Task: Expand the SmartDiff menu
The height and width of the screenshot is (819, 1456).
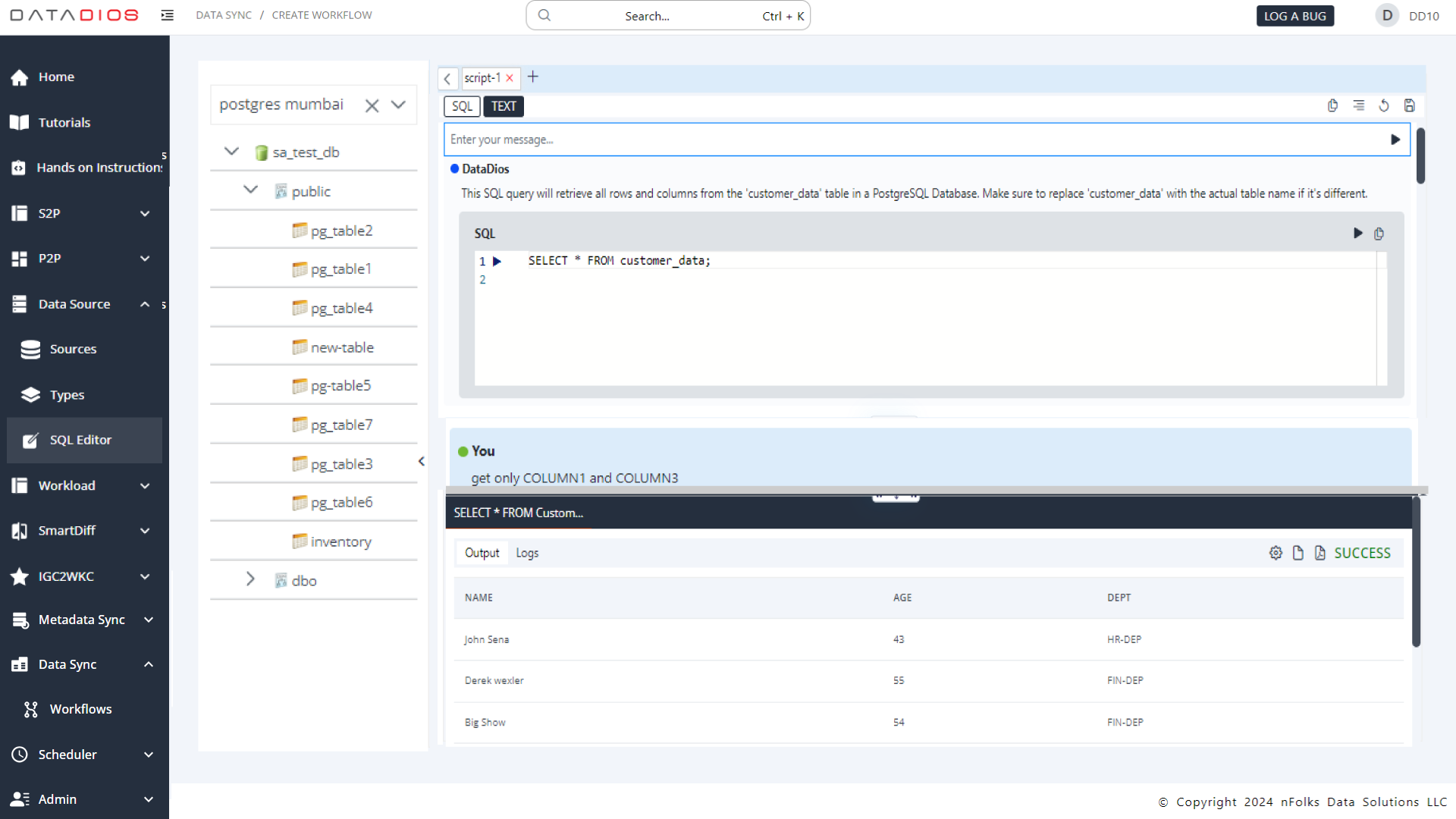Action: click(x=145, y=531)
